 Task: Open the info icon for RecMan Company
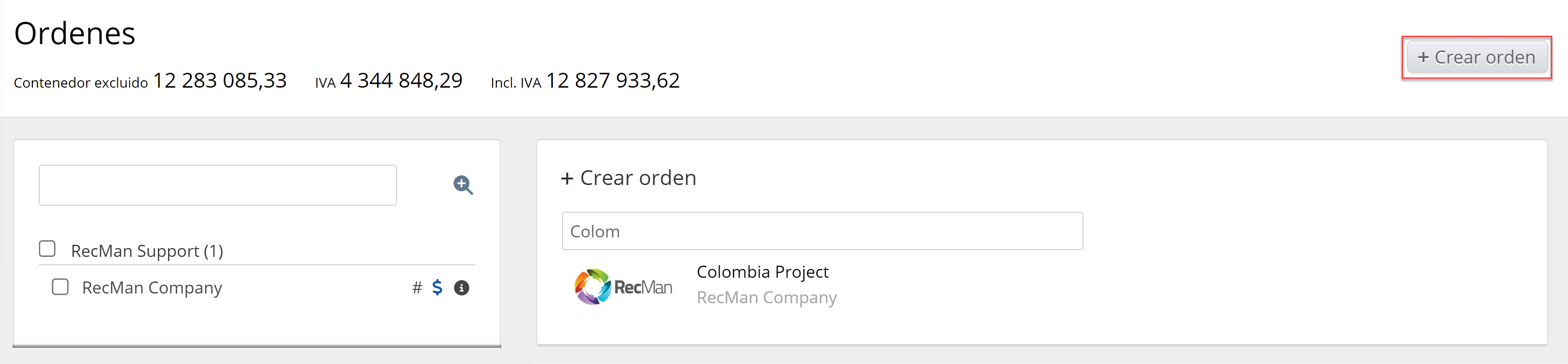coord(462,288)
